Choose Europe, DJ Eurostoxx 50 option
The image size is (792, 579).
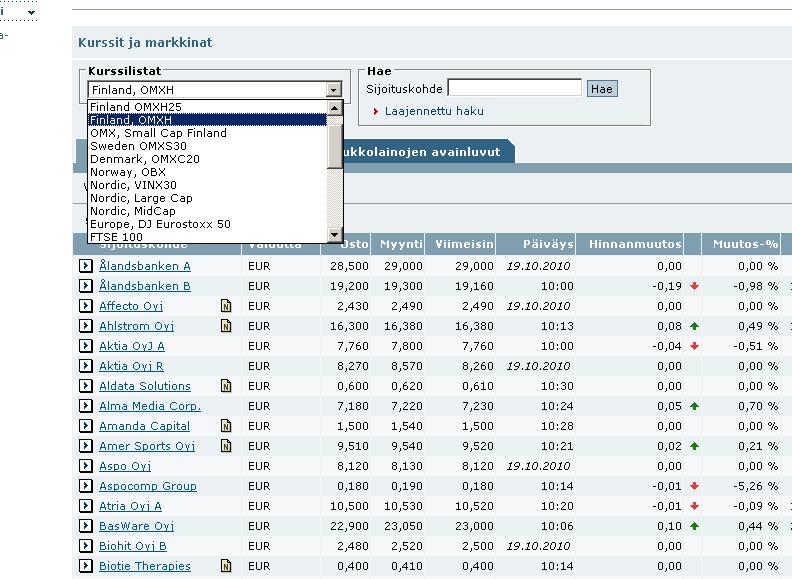tap(208, 224)
